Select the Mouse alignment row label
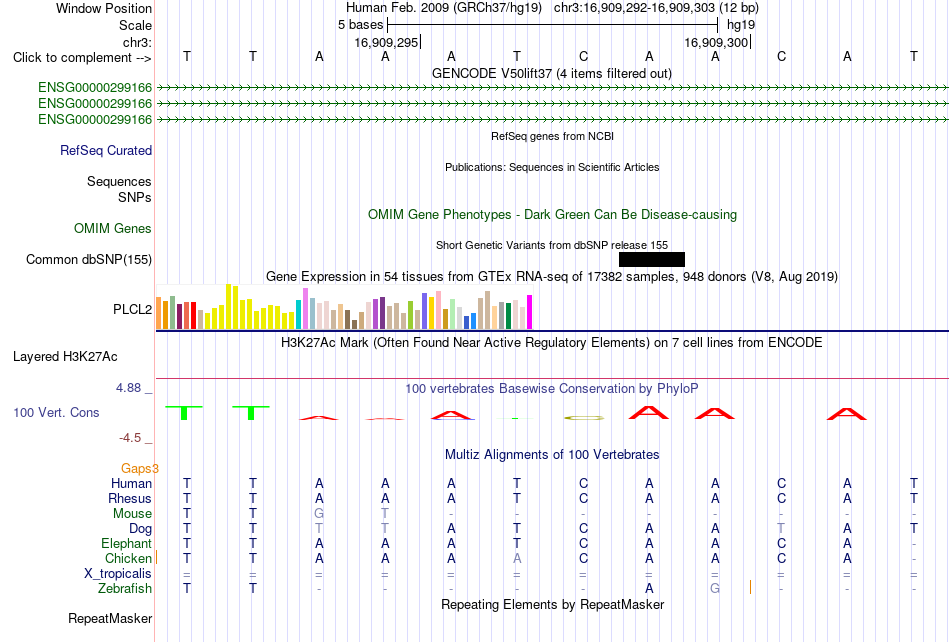This screenshot has height=642, width=950. point(132,514)
